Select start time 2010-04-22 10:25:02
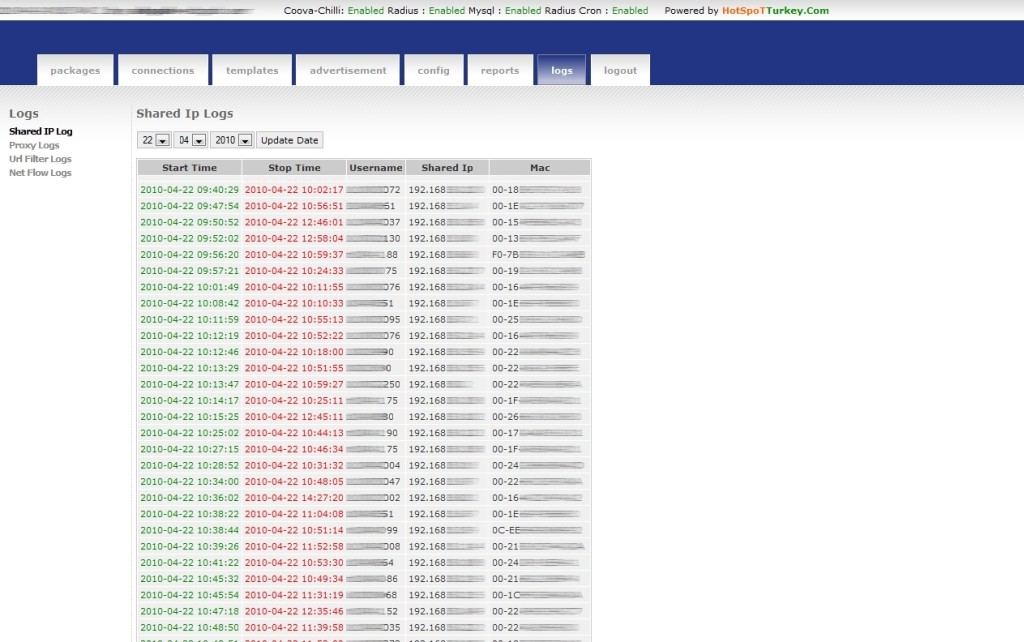The height and width of the screenshot is (642, 1024). 189,432
